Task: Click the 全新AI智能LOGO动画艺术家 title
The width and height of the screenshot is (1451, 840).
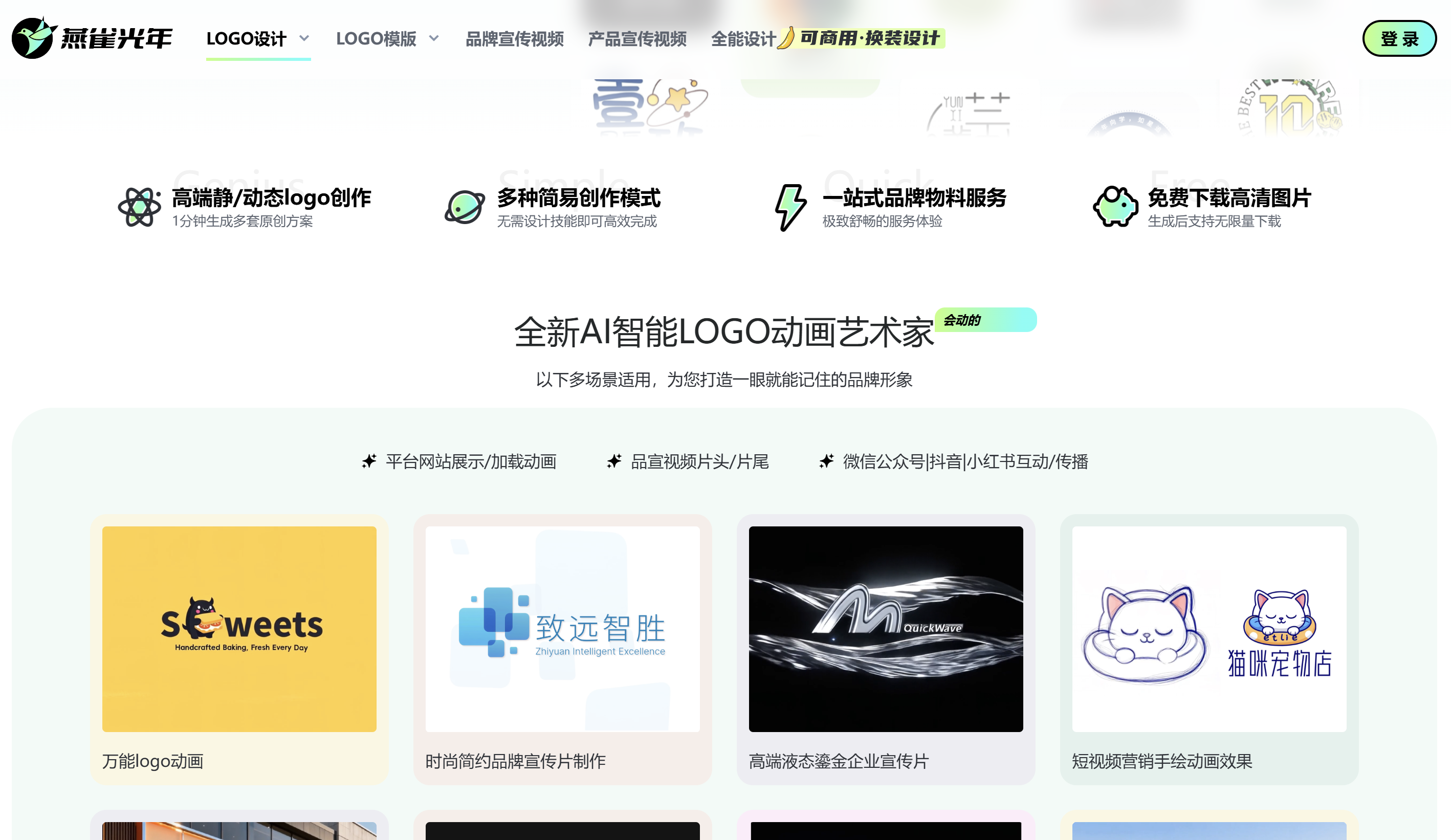Action: click(x=724, y=333)
